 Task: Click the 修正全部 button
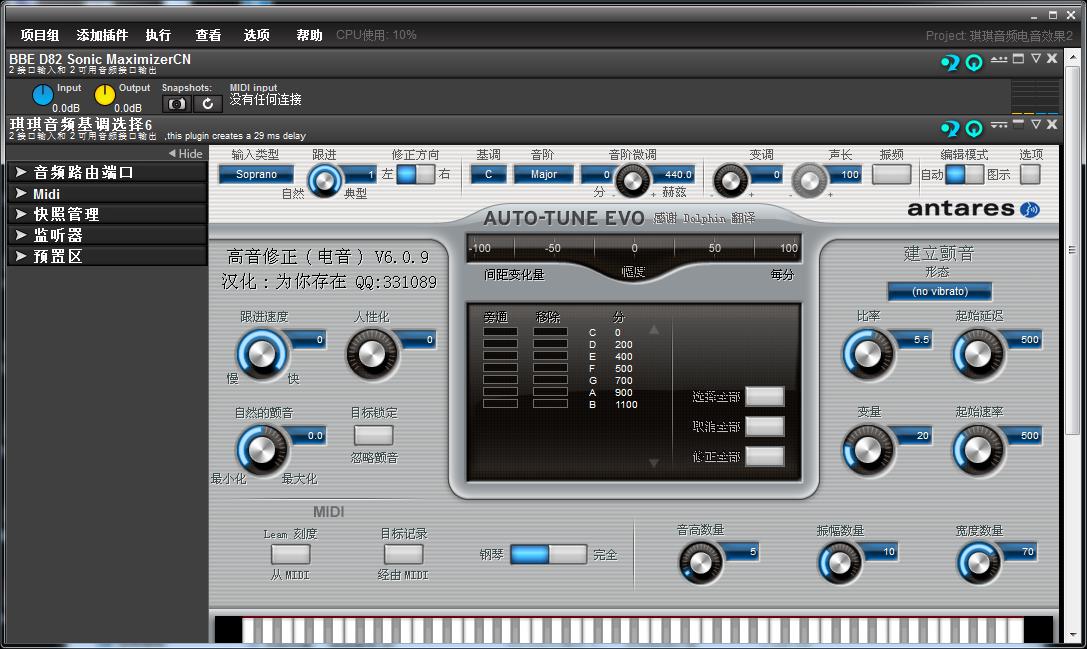pos(765,456)
